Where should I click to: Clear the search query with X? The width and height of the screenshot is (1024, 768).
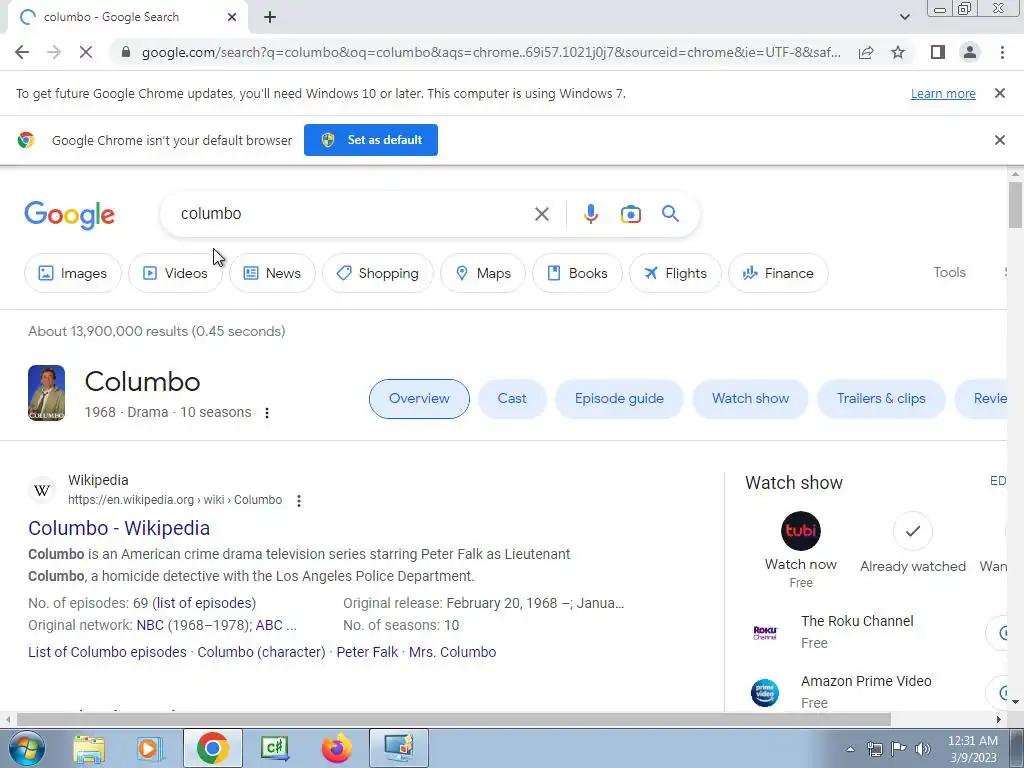click(x=541, y=214)
